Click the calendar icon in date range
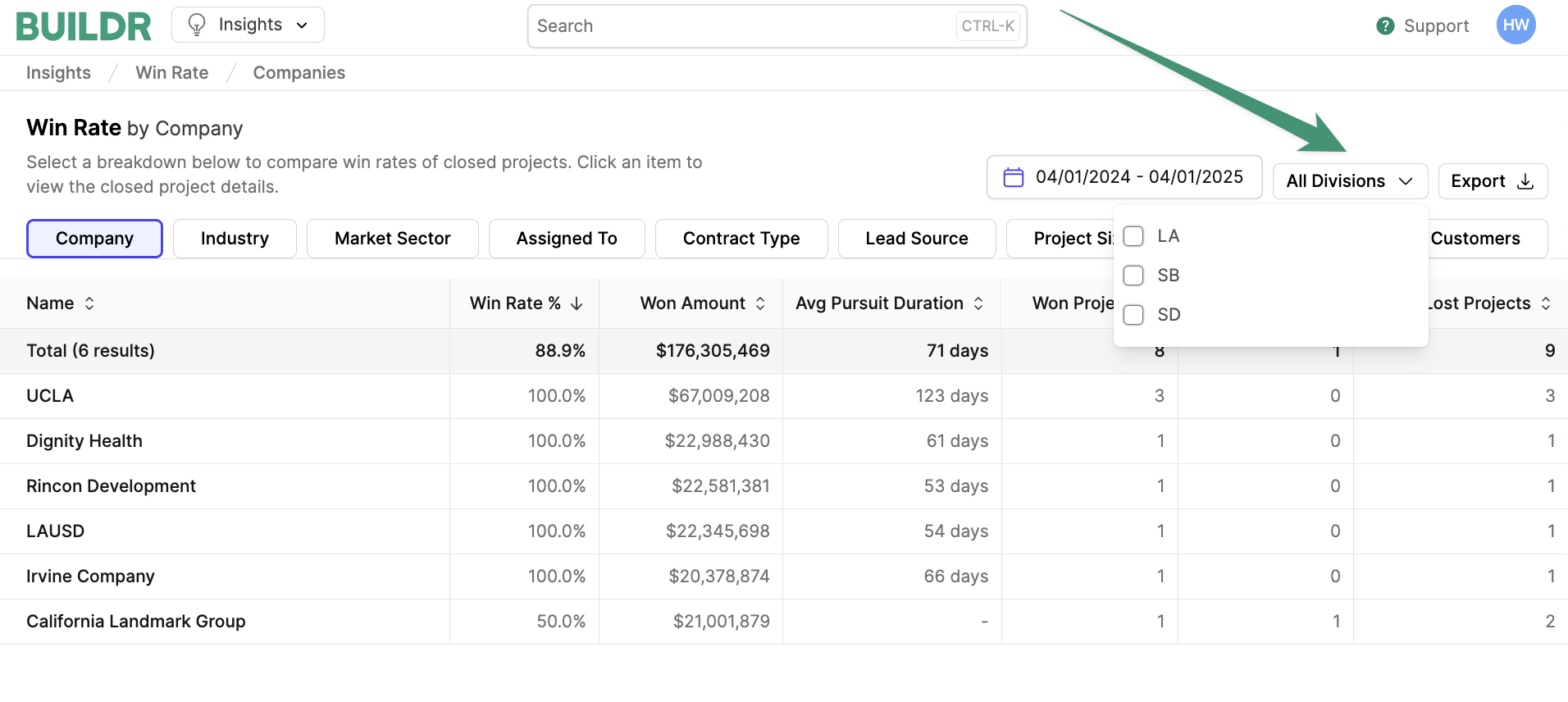Screen dimensions: 1568x702 click(1014, 177)
